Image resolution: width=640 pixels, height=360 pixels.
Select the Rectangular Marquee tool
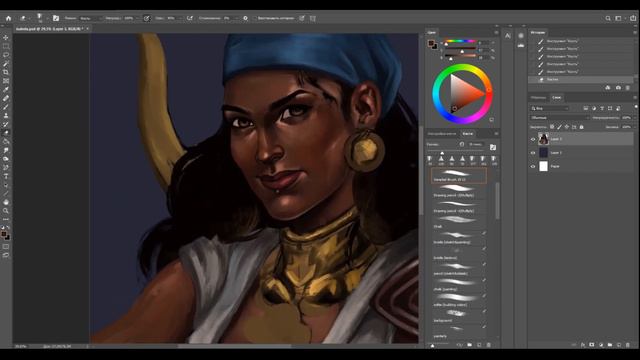coord(6,46)
